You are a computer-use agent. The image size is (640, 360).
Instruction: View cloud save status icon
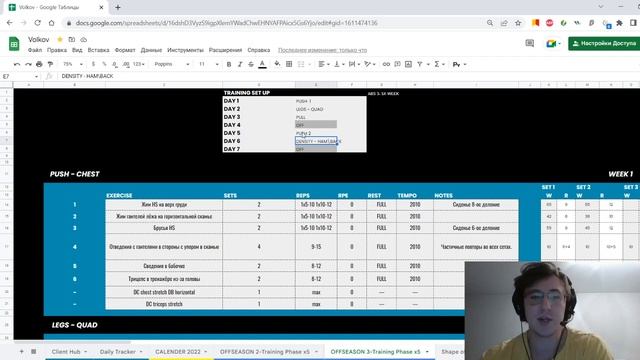tap(84, 40)
